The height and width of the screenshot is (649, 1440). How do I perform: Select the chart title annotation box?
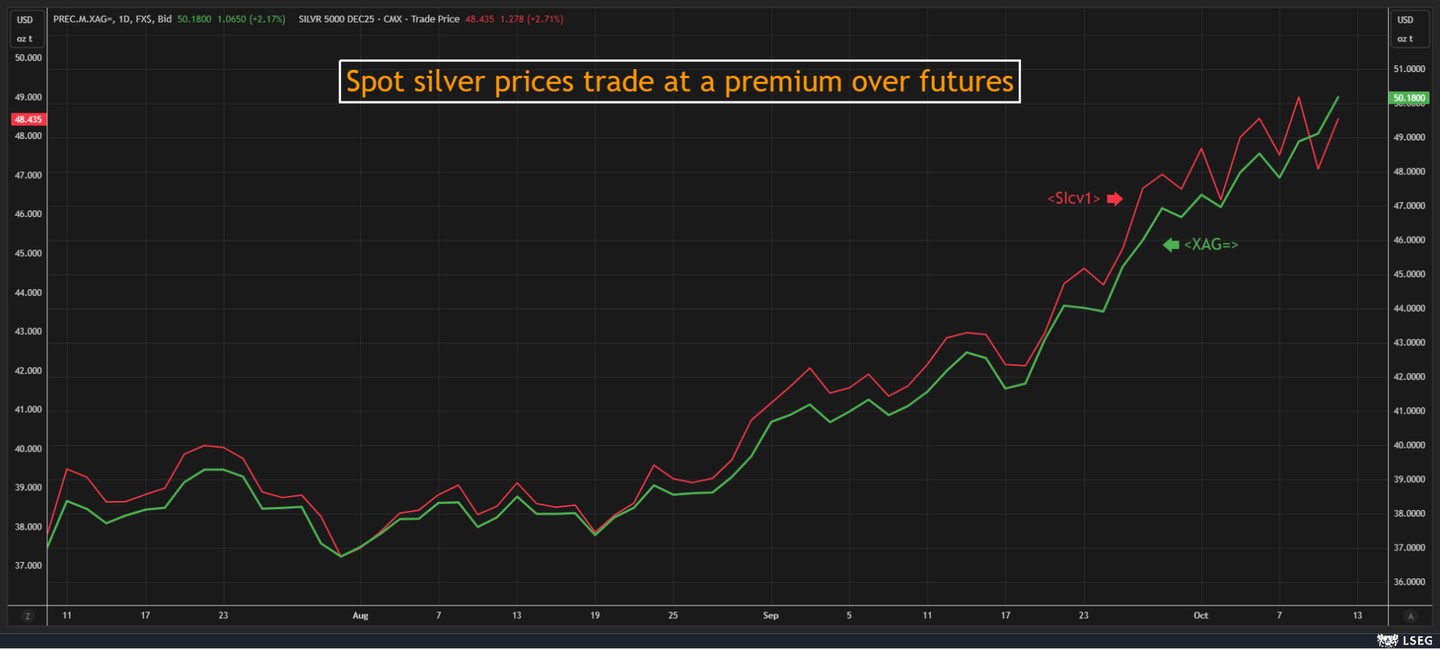(679, 82)
